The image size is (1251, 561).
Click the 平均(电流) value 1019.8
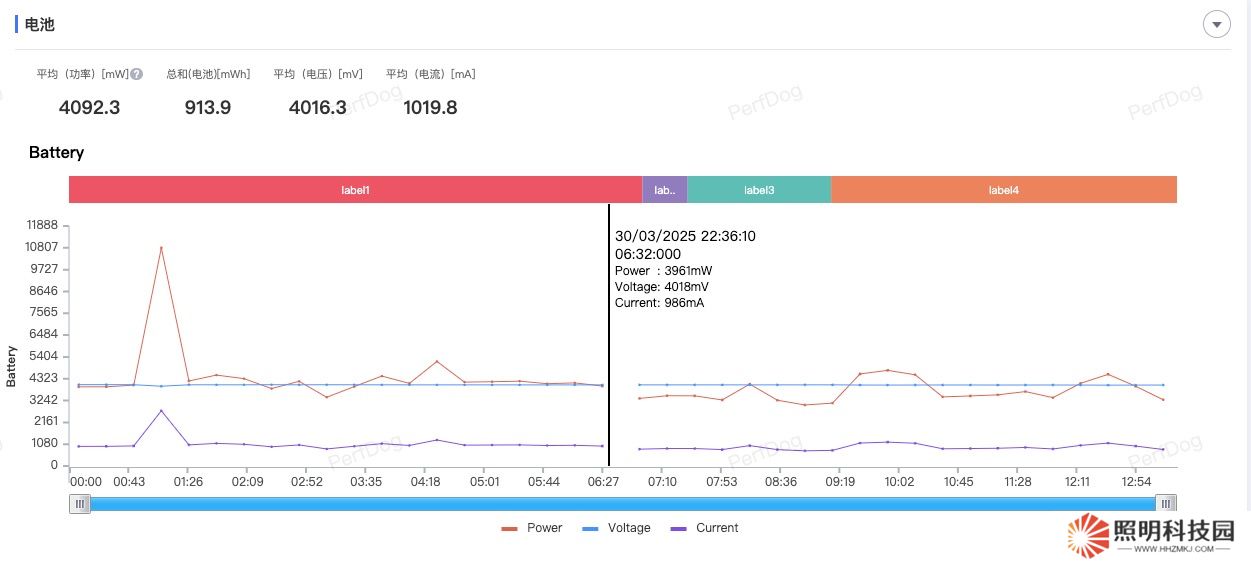pyautogui.click(x=430, y=107)
